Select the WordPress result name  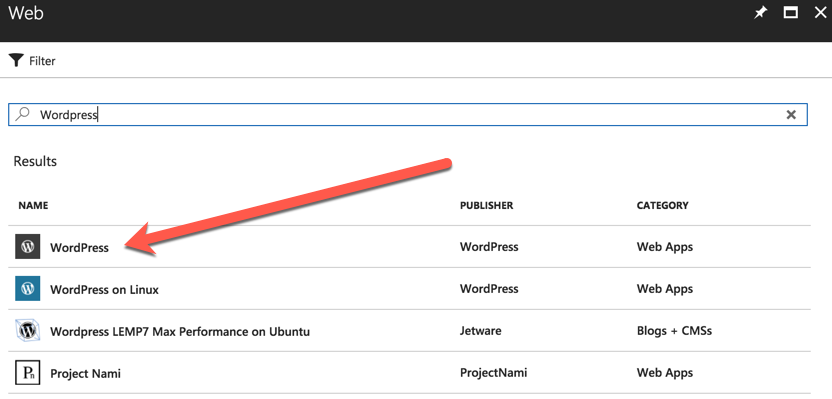click(80, 248)
